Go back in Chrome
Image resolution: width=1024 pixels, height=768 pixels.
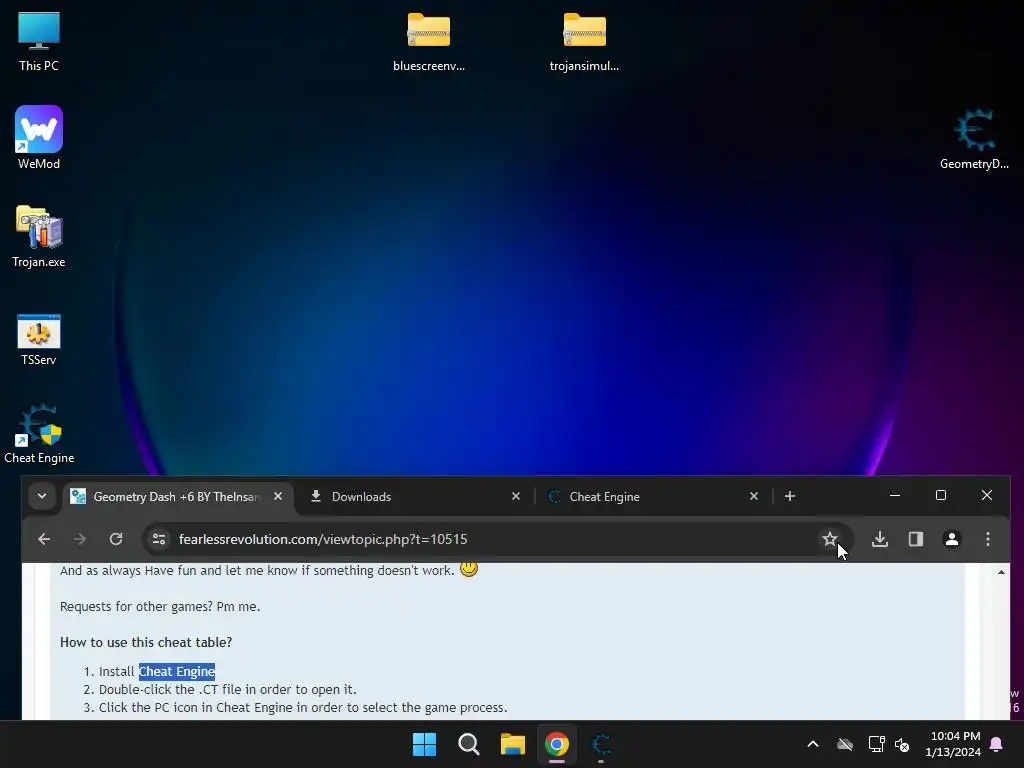44,539
